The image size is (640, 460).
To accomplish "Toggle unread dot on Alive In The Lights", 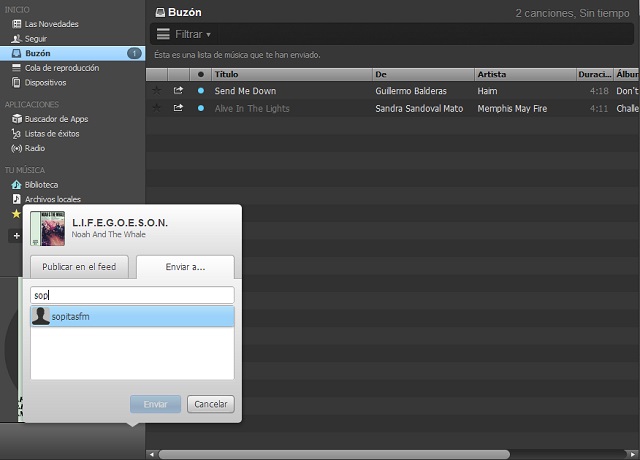I will (x=201, y=108).
